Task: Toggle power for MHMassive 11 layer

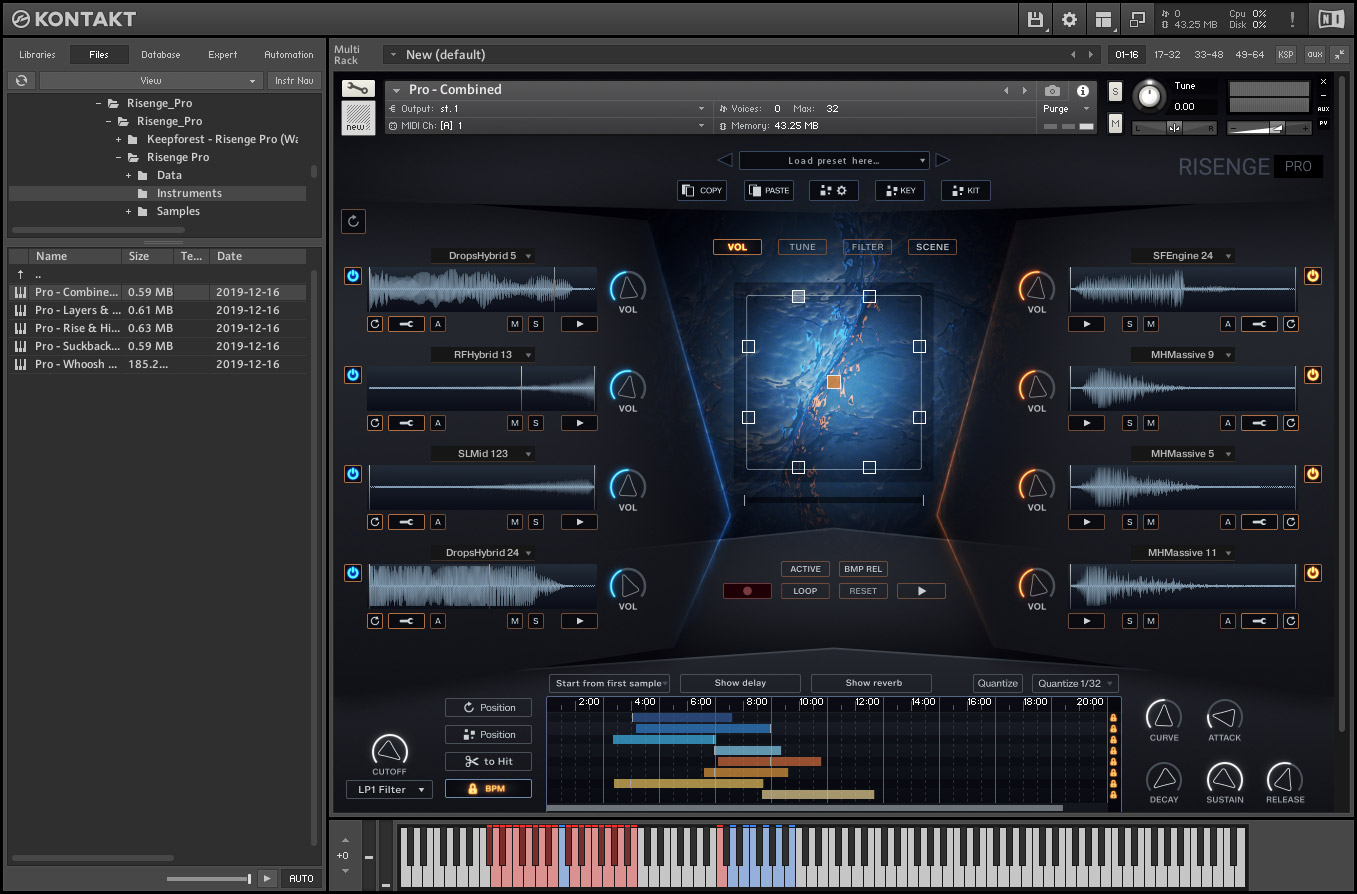Action: [1313, 573]
